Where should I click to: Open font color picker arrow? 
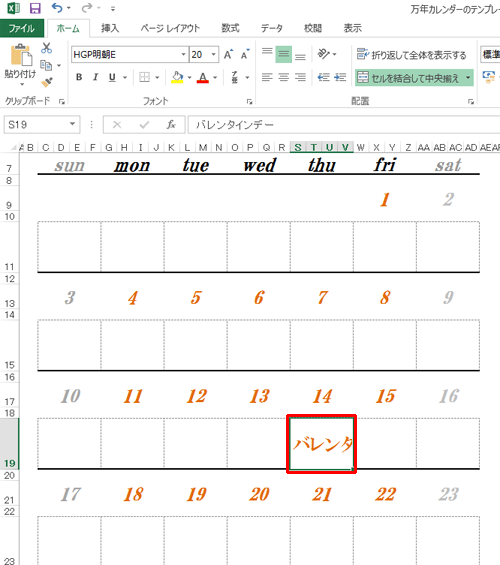pos(215,77)
